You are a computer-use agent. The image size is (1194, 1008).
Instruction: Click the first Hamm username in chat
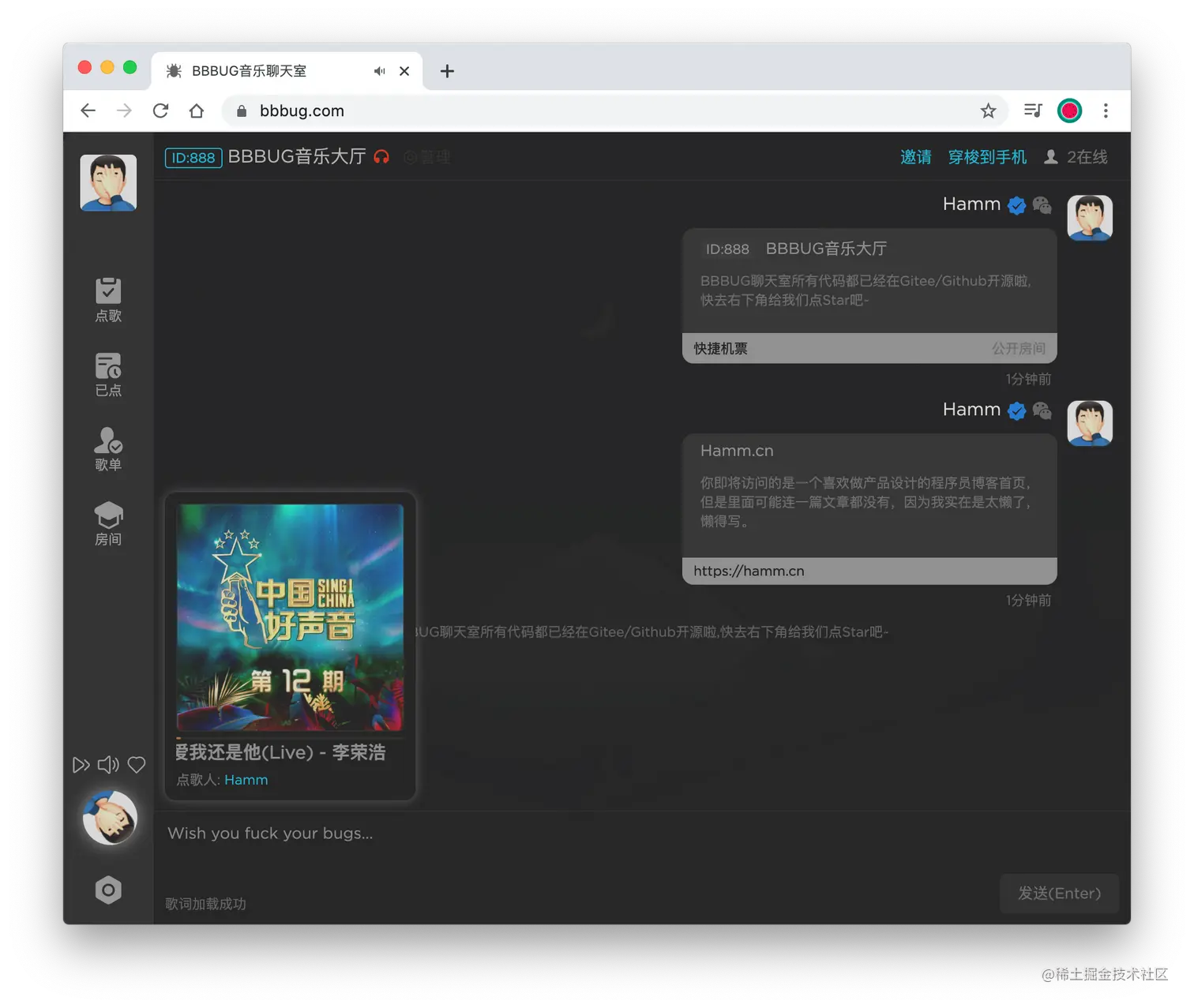(971, 204)
